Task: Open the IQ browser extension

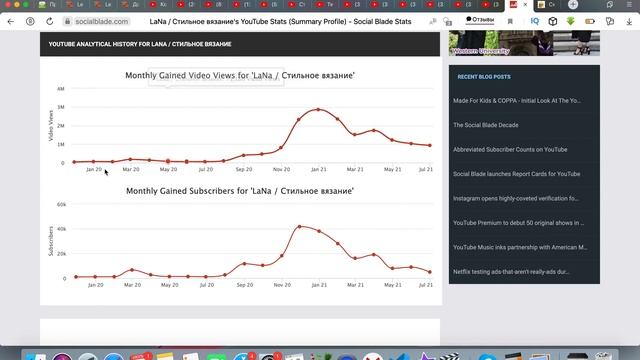Action: (535, 21)
